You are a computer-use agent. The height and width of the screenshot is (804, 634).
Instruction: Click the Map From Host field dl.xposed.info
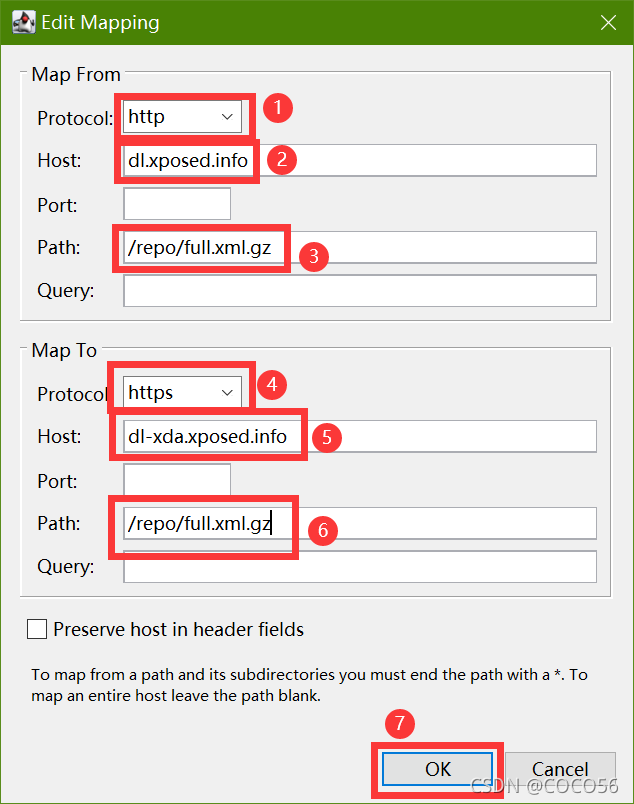point(360,160)
